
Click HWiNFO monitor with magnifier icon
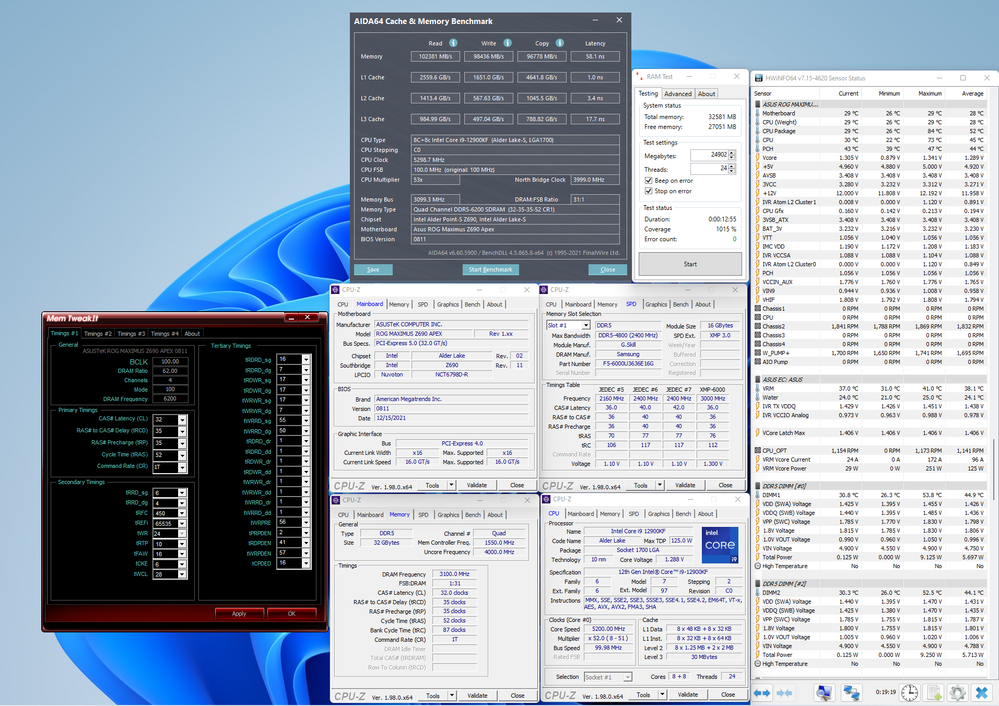[823, 692]
